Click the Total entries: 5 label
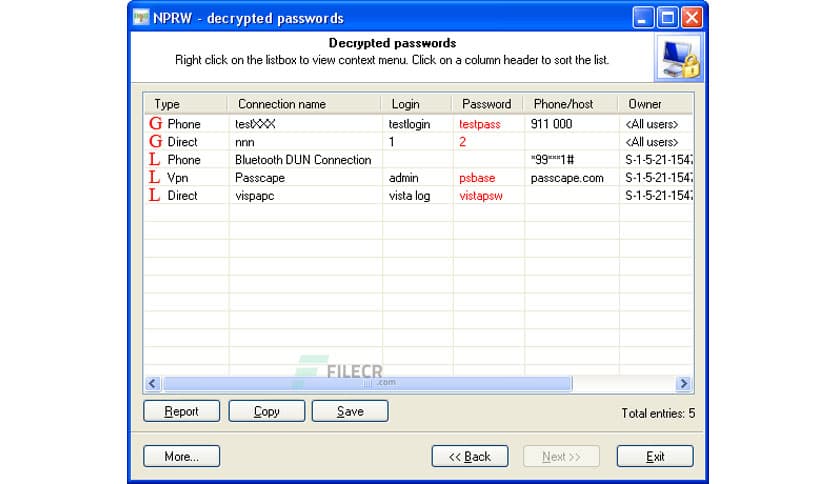Viewport: 836px width, 484px height. click(x=658, y=413)
